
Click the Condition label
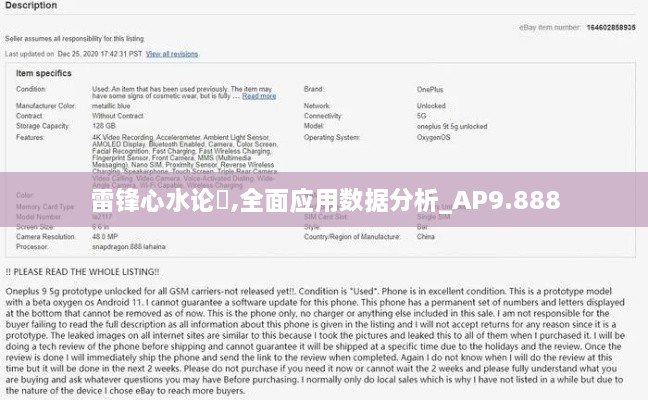(31, 89)
